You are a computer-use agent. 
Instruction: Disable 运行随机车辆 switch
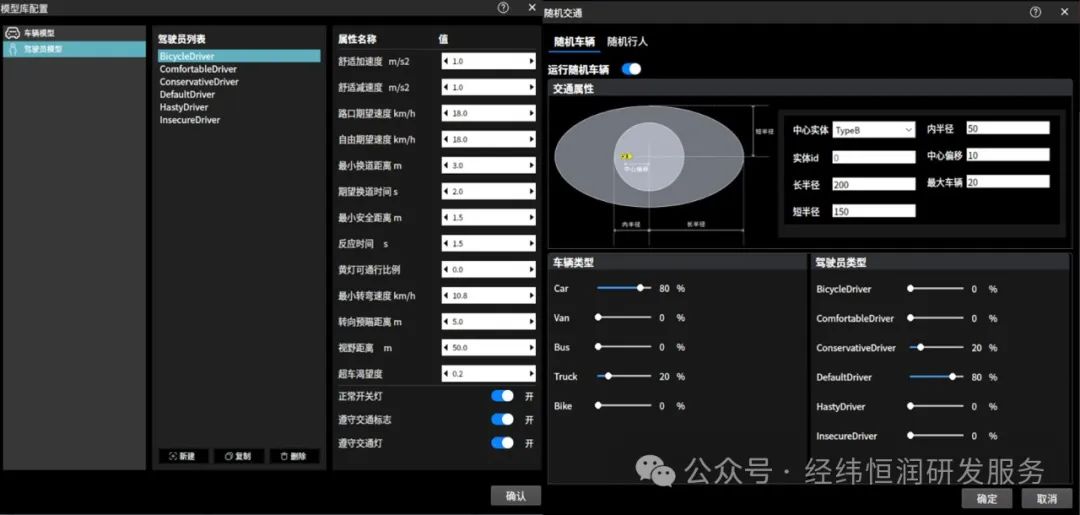click(x=631, y=69)
